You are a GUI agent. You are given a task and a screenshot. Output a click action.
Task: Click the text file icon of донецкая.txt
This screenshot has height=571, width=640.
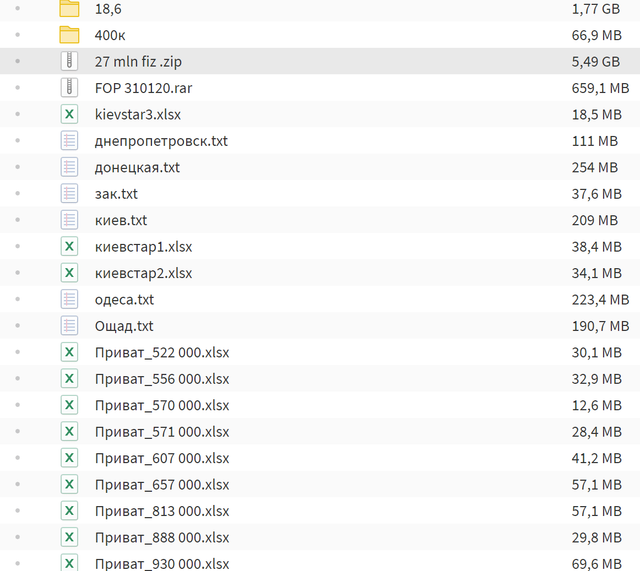click(x=69, y=167)
